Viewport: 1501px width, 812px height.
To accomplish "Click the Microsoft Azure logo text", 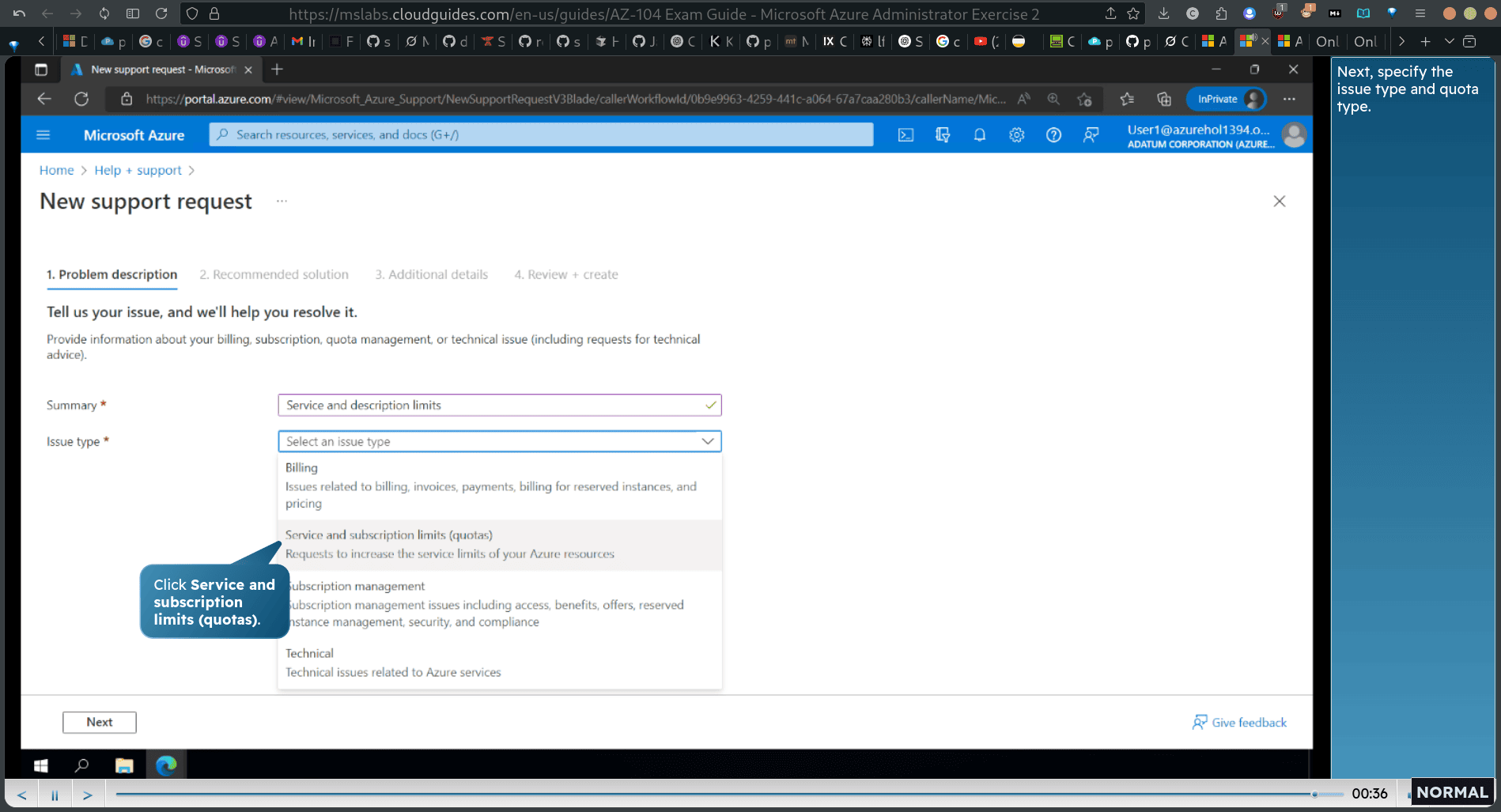I will (134, 135).
